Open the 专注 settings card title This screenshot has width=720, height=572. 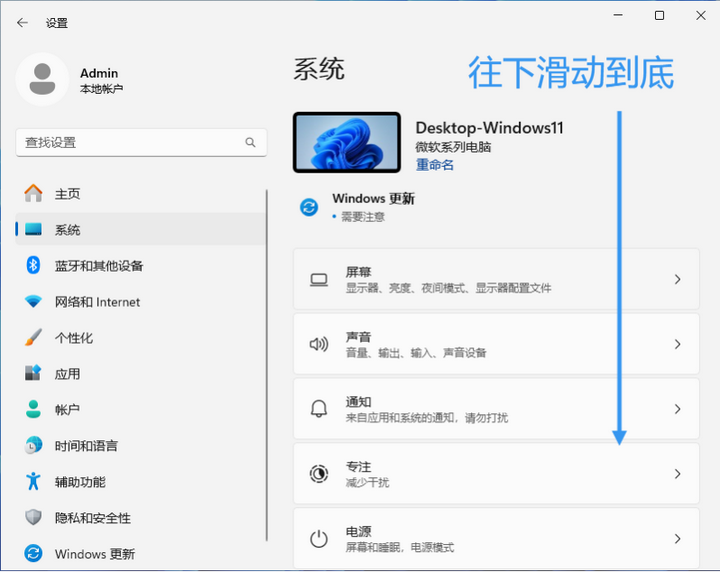point(358,466)
